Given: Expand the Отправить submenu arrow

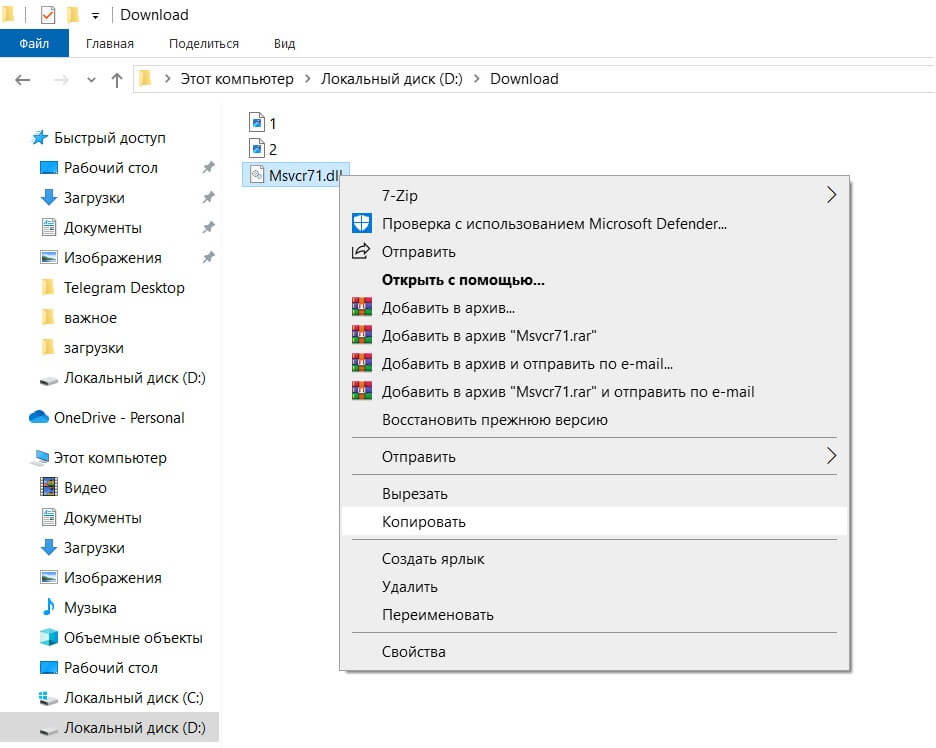Looking at the screenshot, I should 830,456.
